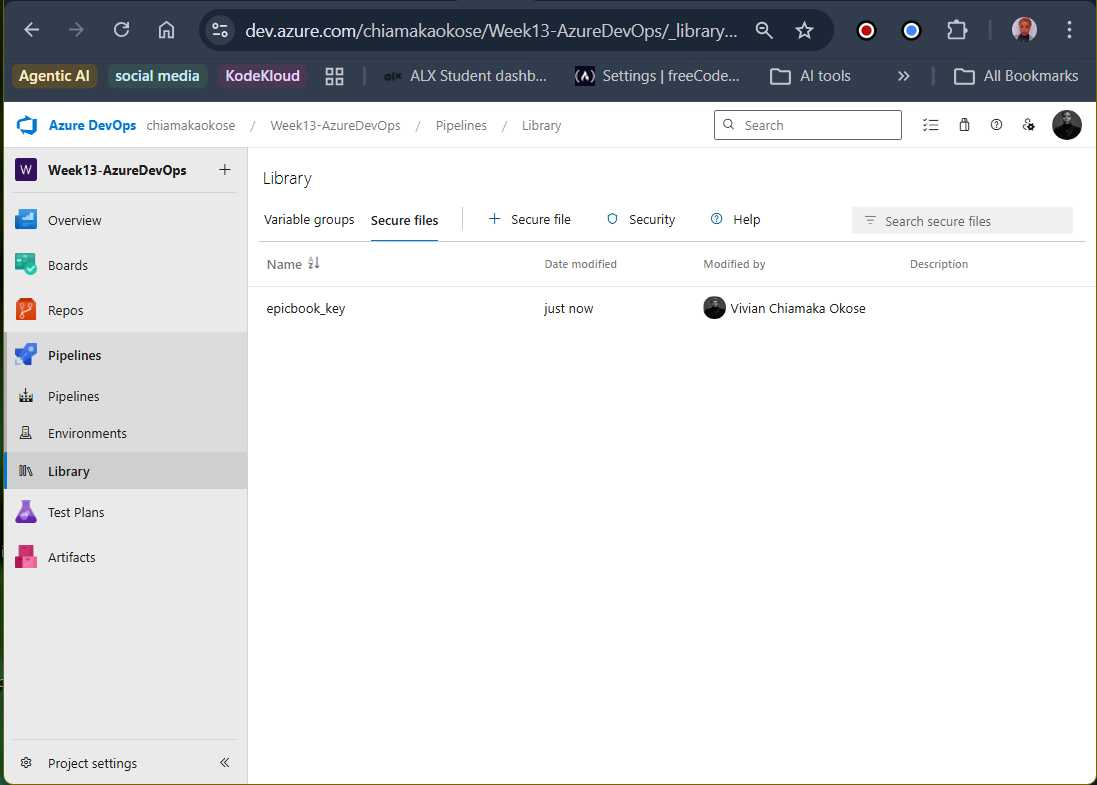Click the Library breadcrumb
Image resolution: width=1097 pixels, height=785 pixels.
[x=542, y=125]
